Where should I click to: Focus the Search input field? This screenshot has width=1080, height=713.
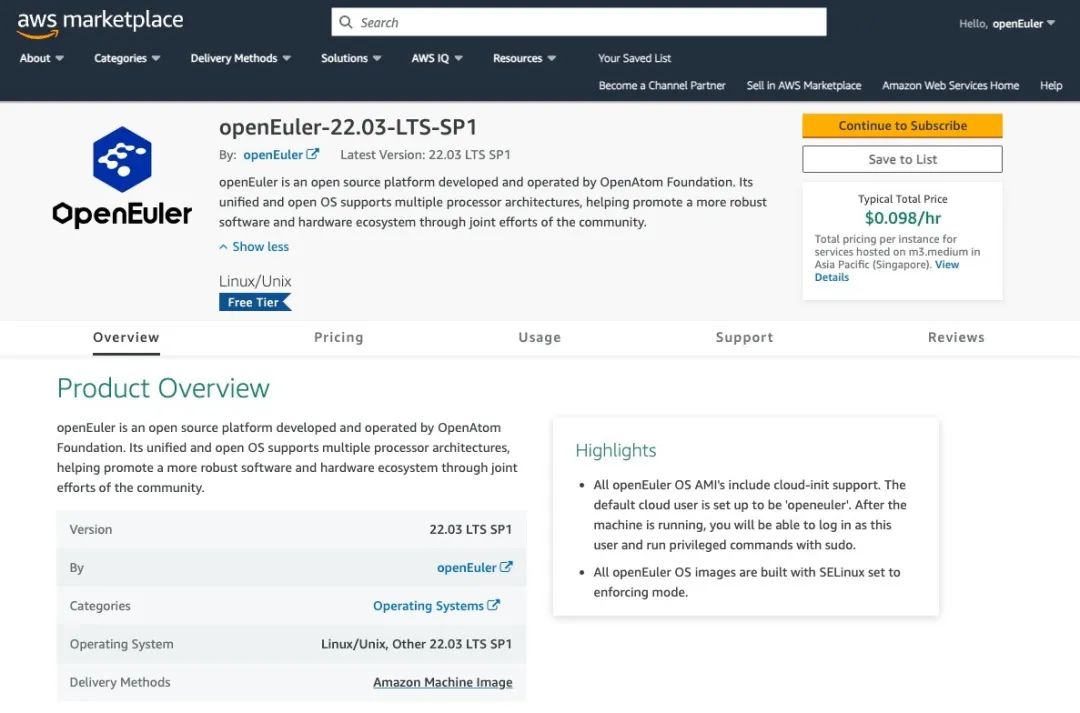pyautogui.click(x=590, y=22)
